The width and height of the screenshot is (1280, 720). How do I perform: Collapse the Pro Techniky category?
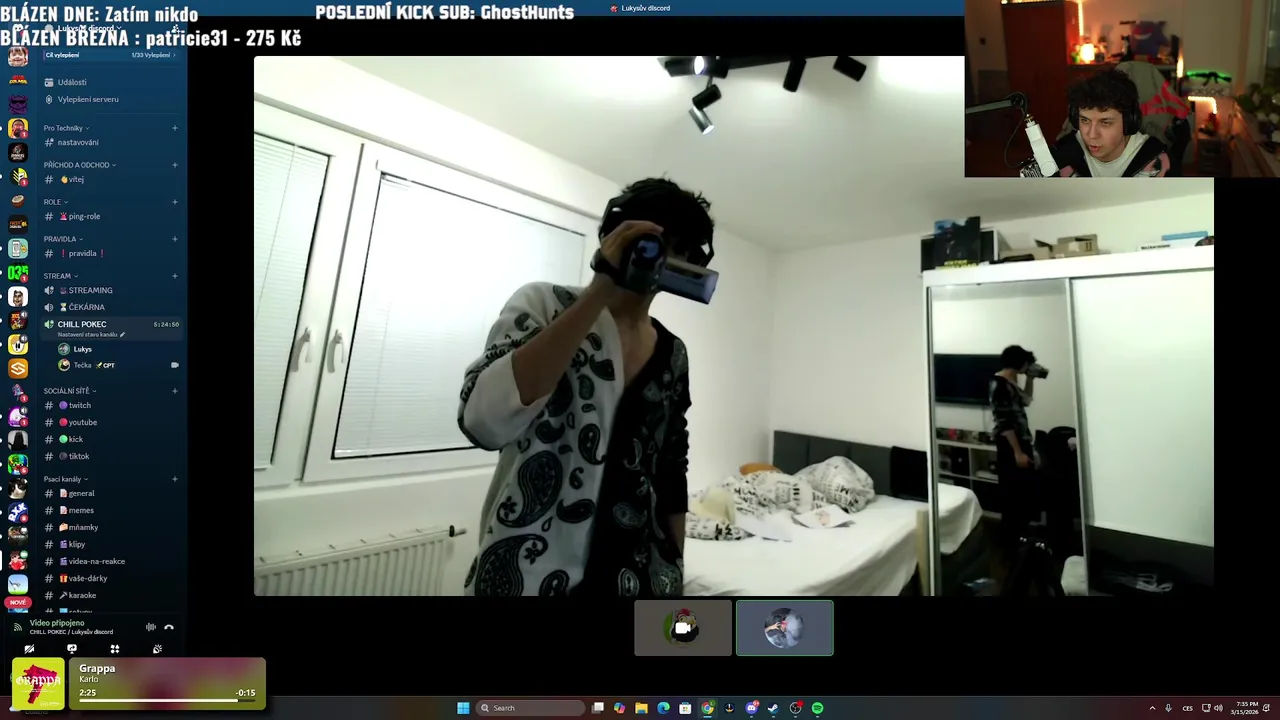(x=66, y=128)
